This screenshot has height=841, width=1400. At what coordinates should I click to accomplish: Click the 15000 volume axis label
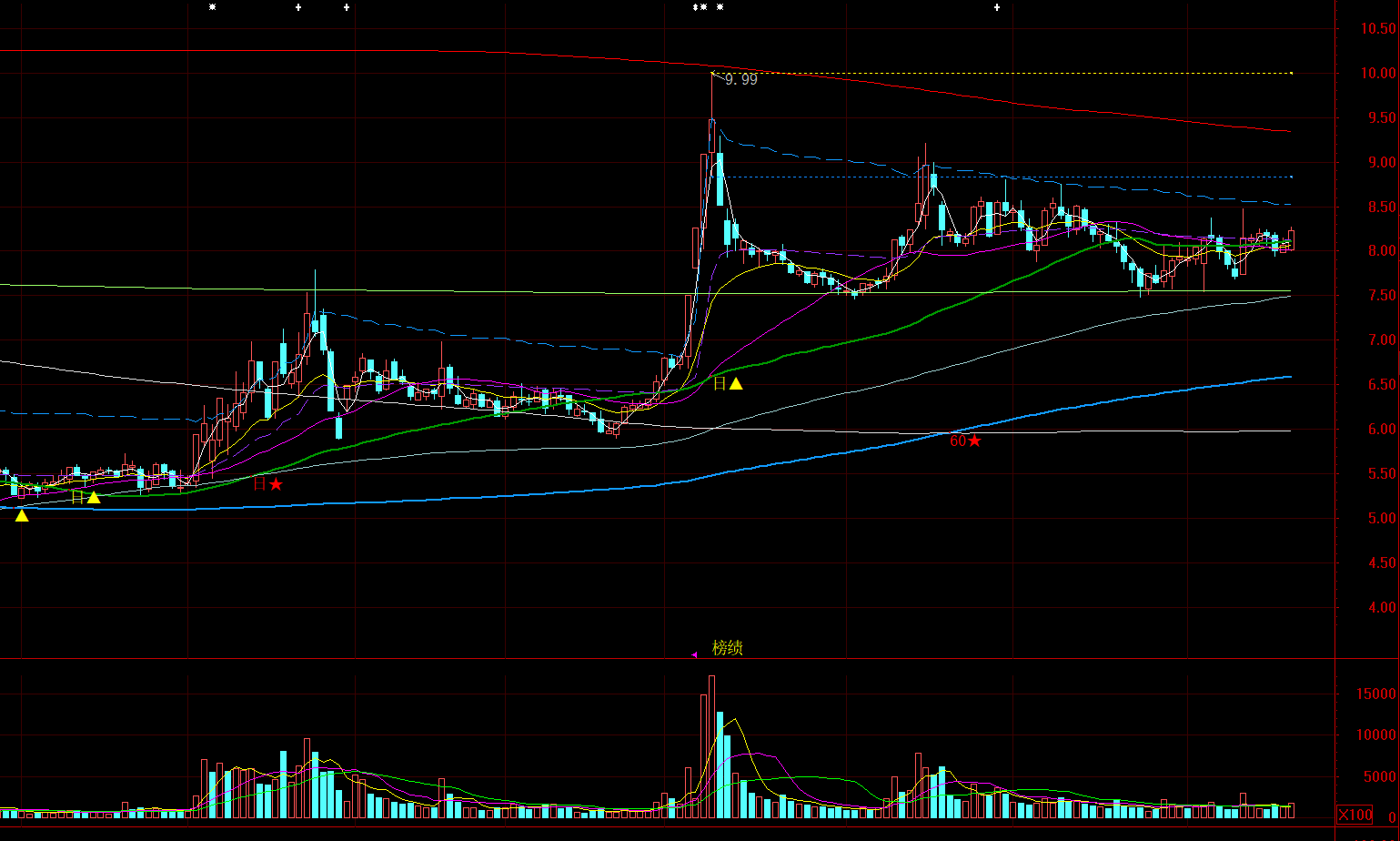1376,694
